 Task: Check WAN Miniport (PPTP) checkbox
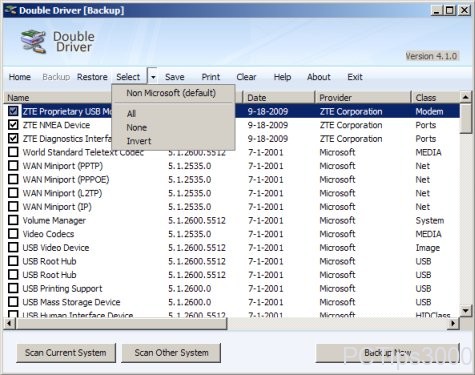pos(13,166)
